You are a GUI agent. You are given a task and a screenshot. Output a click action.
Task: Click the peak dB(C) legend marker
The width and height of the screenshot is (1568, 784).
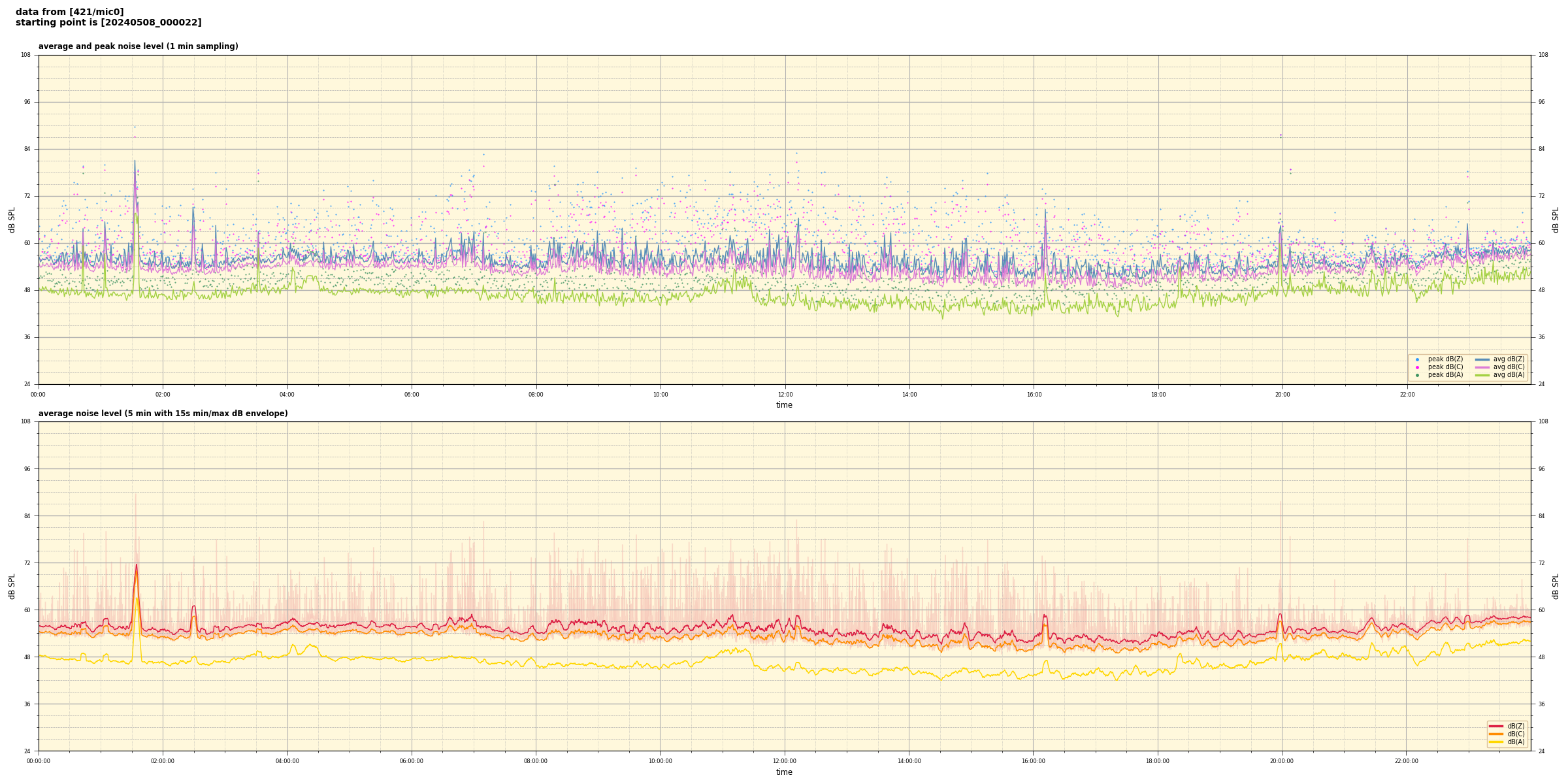[x=1417, y=367]
